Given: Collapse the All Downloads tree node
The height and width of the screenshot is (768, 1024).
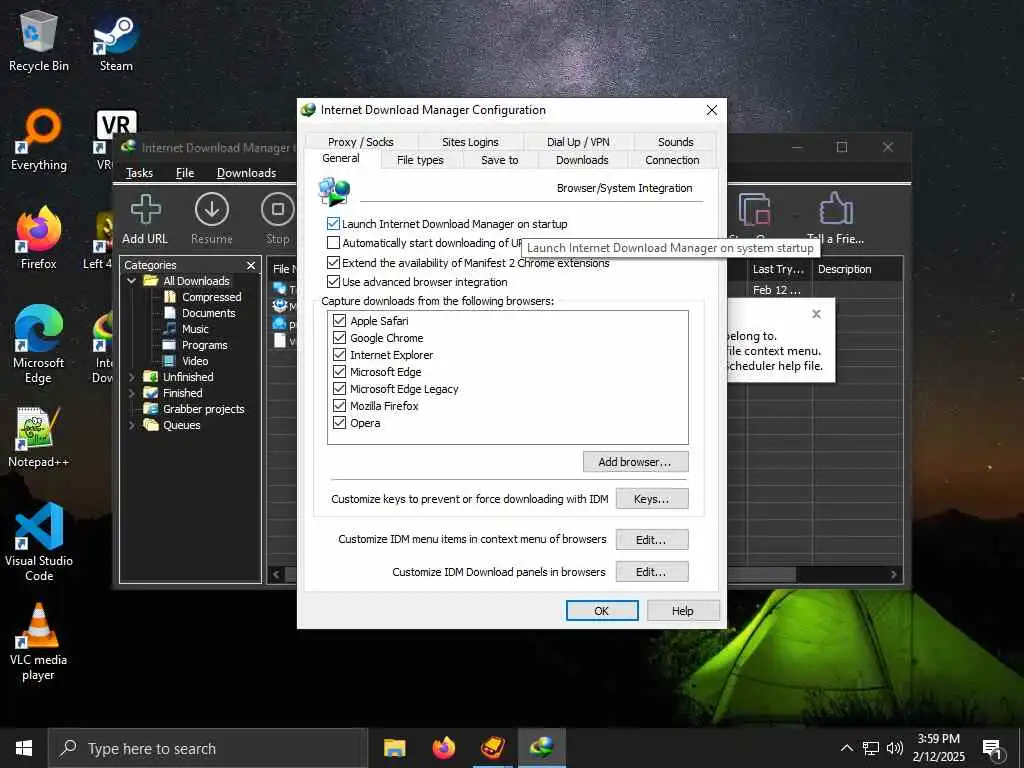Looking at the screenshot, I should (x=131, y=281).
